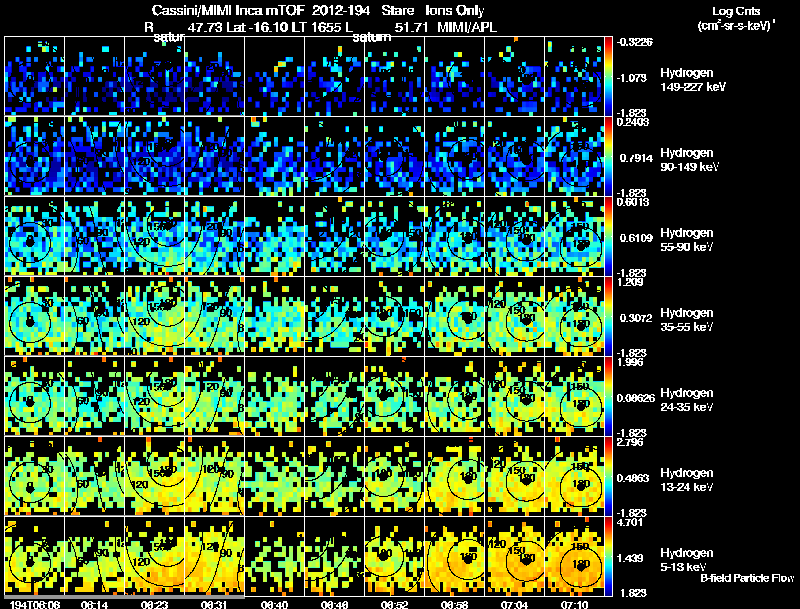Click the 'Hydrogen 24-35 keV' row label
The image size is (800, 609).
pyautogui.click(x=687, y=400)
